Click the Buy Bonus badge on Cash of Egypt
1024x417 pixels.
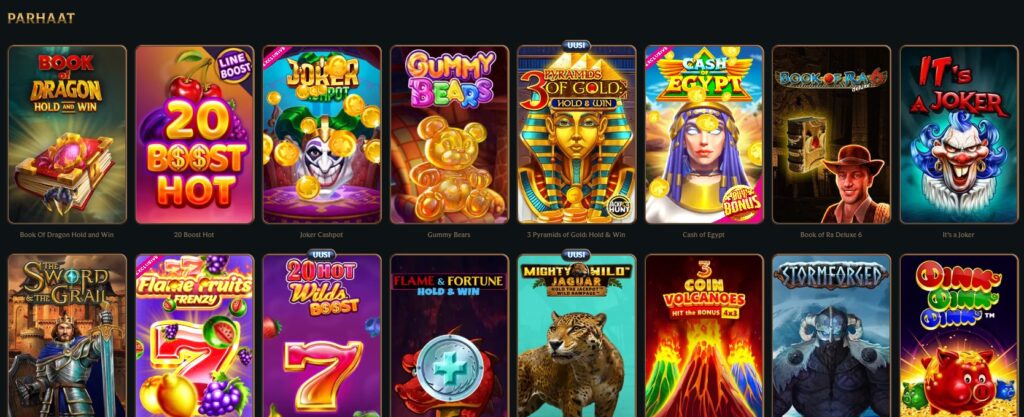tap(741, 202)
